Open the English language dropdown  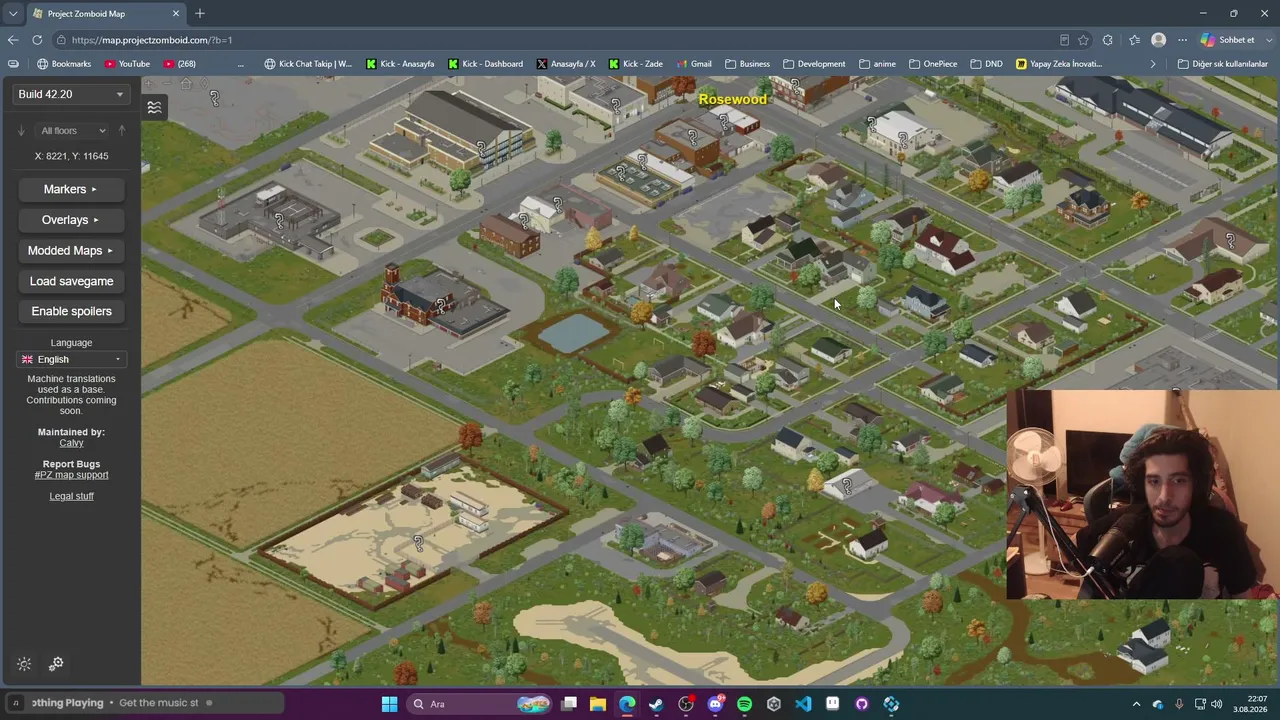71,359
